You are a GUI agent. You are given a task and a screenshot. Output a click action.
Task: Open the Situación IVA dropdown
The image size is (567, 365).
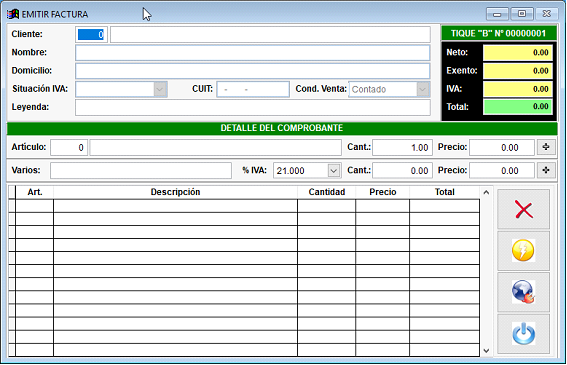(x=160, y=89)
